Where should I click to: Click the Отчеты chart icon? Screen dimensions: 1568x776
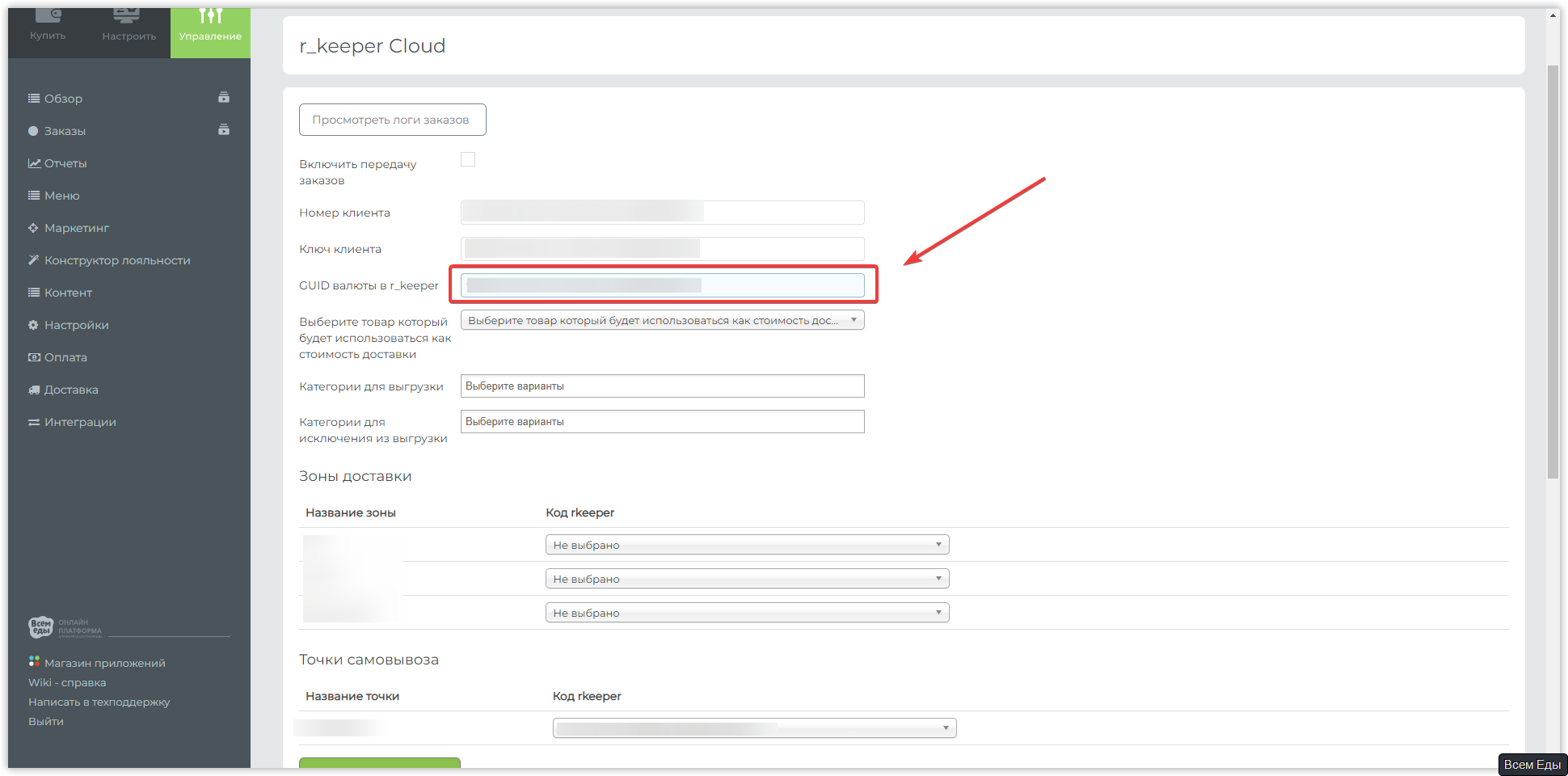point(34,163)
